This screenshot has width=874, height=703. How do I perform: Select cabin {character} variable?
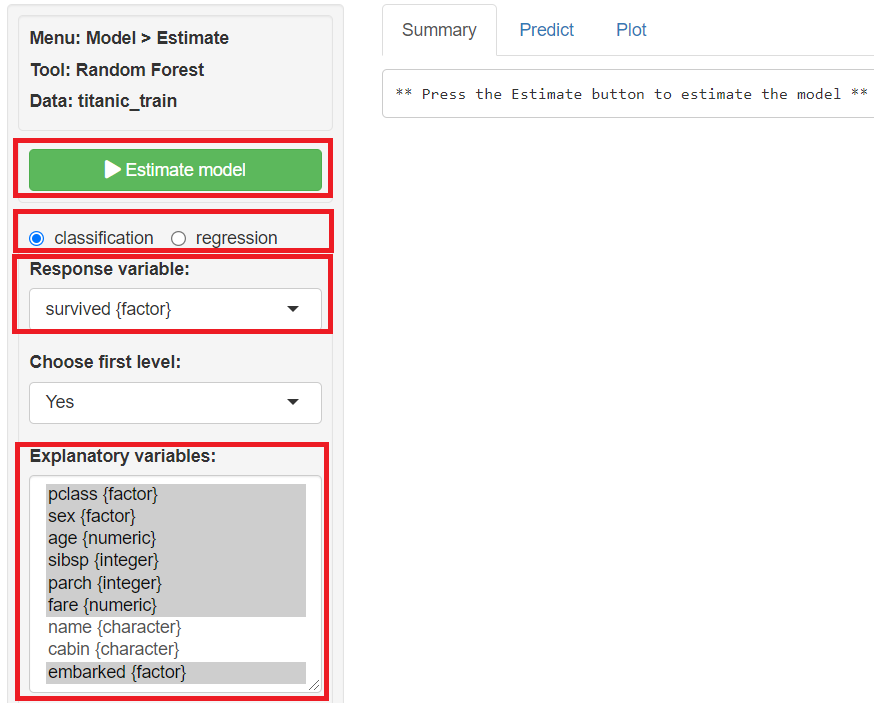[113, 649]
